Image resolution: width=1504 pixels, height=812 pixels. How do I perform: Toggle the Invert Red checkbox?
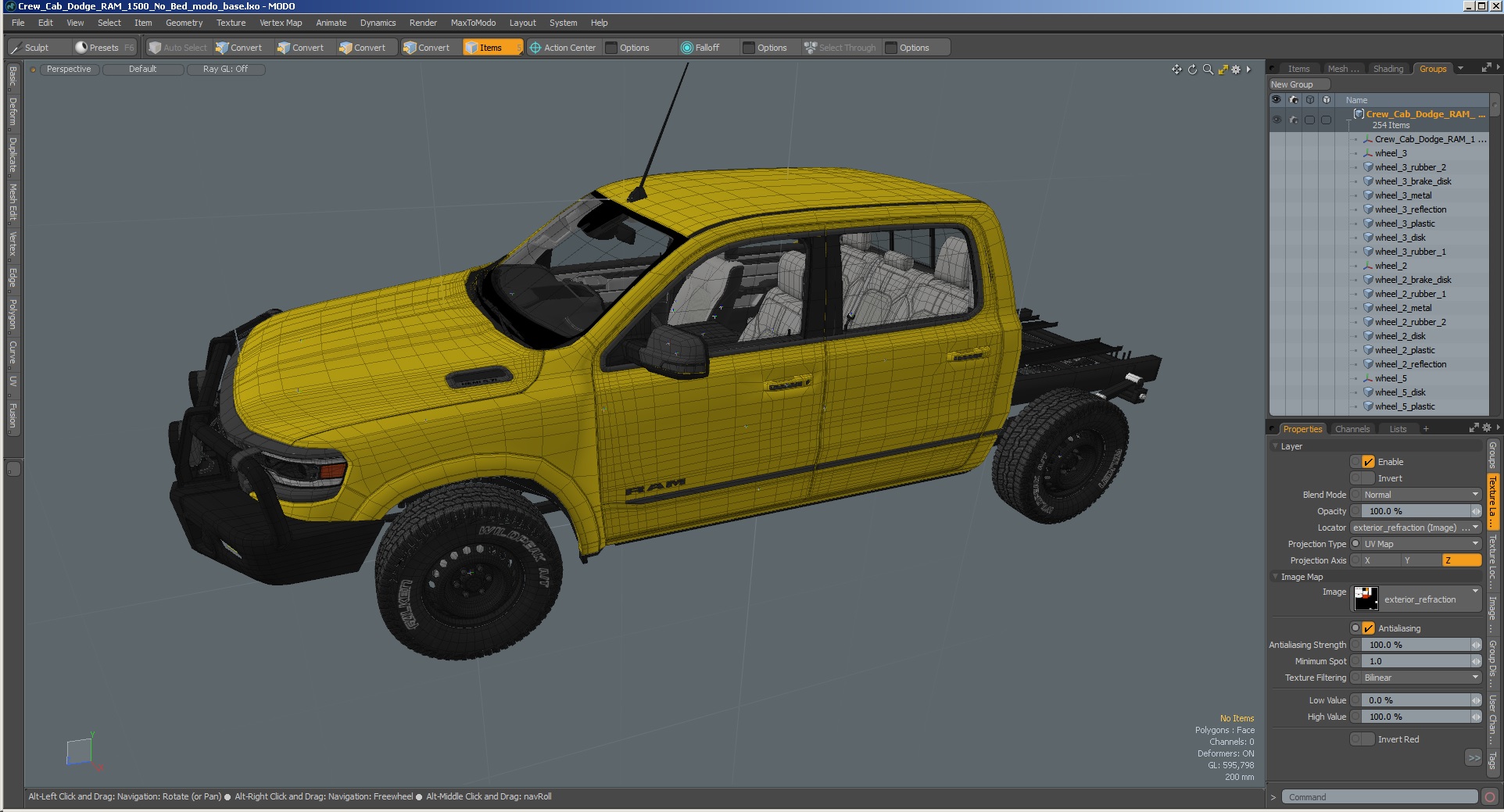[x=1368, y=739]
